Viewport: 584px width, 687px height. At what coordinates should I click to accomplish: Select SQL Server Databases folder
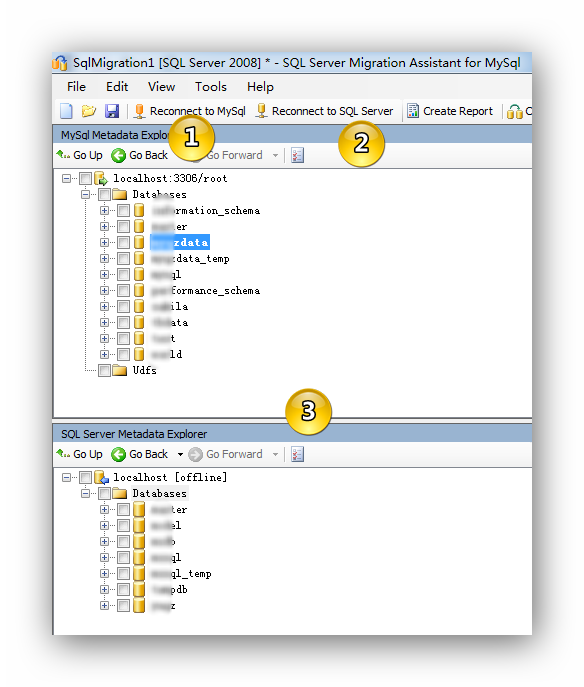159,493
